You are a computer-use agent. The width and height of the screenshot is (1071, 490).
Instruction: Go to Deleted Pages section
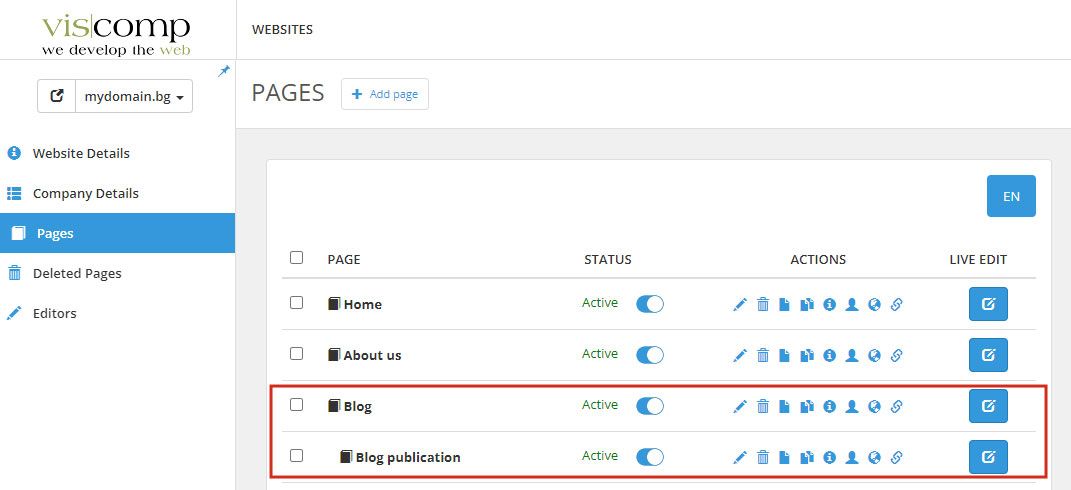(x=77, y=274)
